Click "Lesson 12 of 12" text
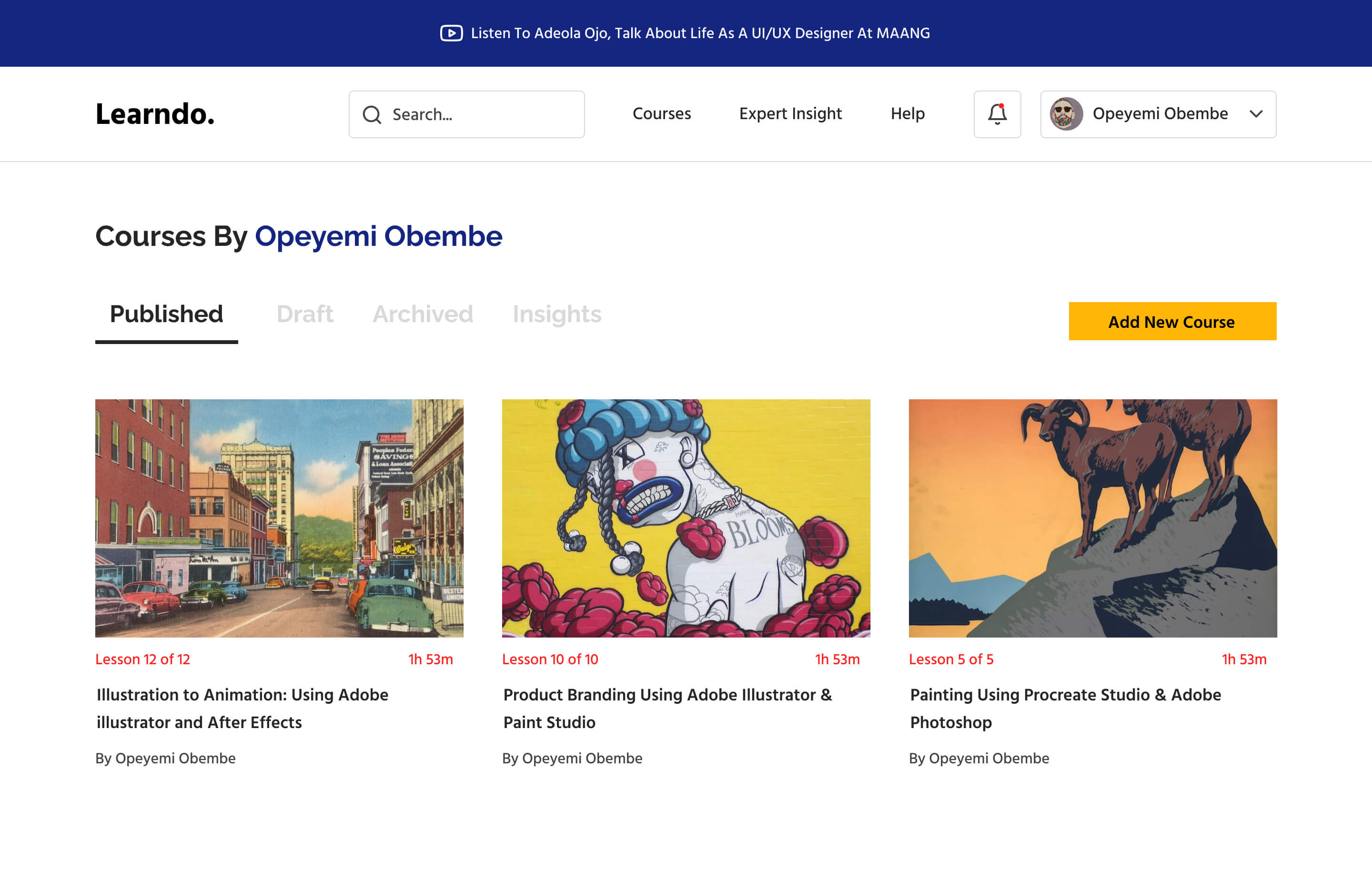Image resolution: width=1372 pixels, height=892 pixels. click(142, 659)
